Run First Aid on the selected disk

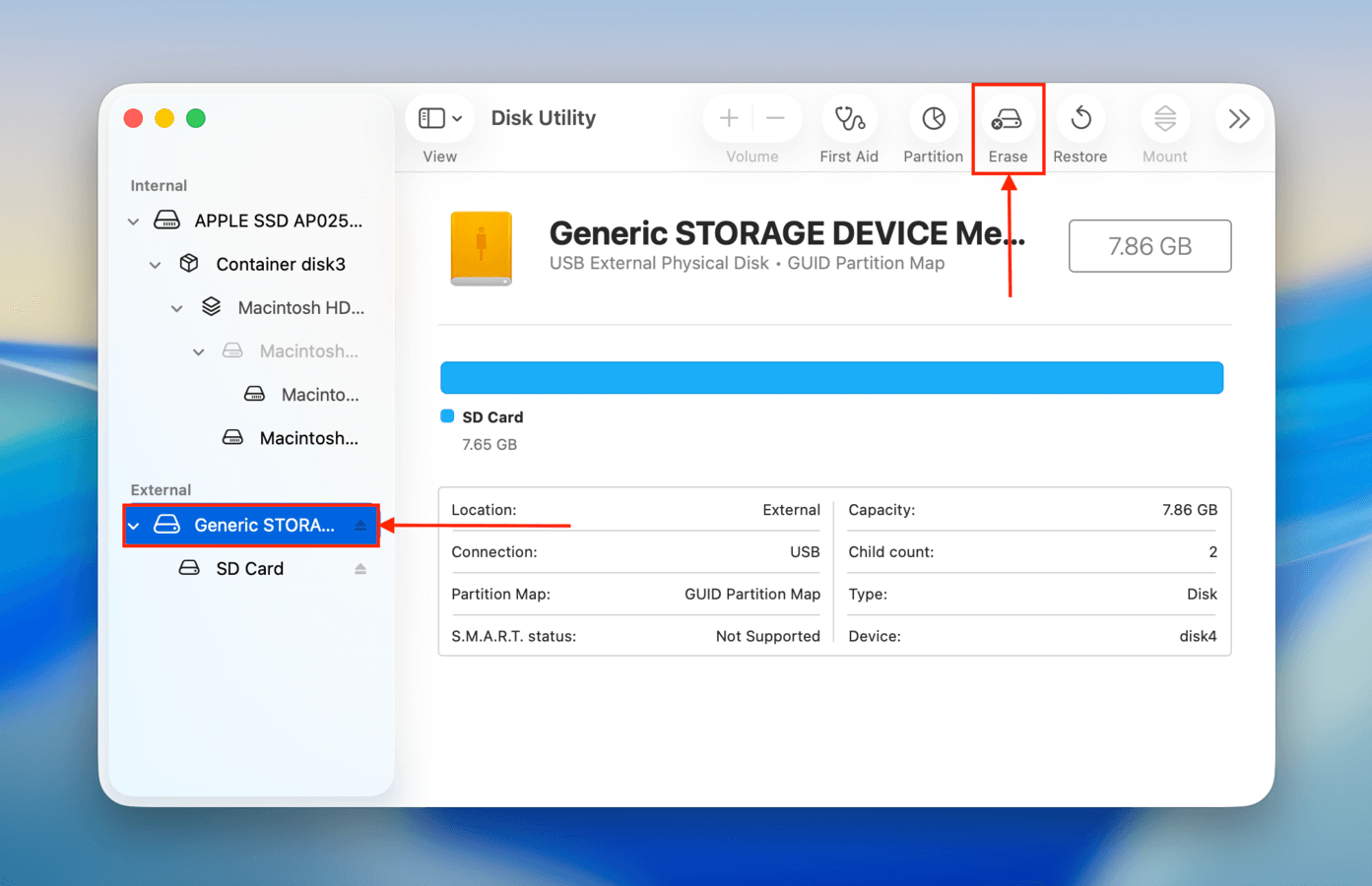click(x=849, y=120)
